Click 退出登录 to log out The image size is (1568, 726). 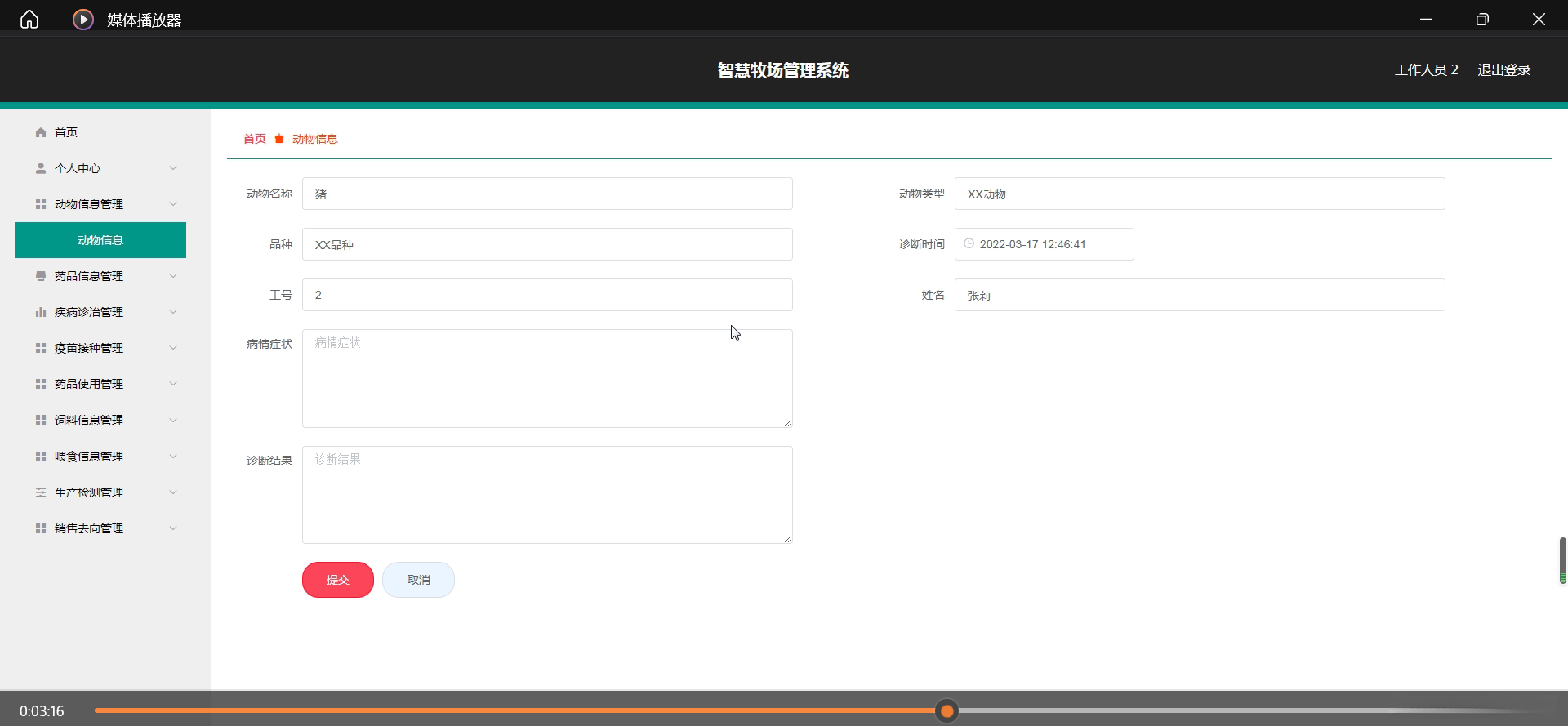click(x=1504, y=70)
